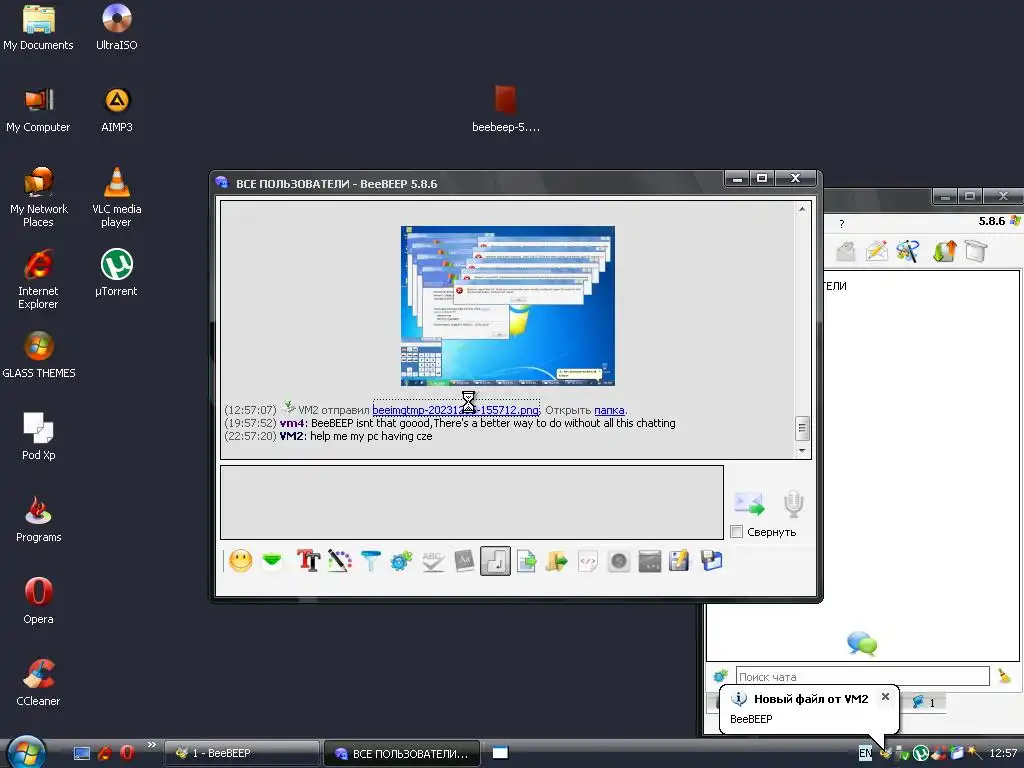The width and height of the screenshot is (1024, 768).
Task: Click the Новый файл от VM2 notification text
Action: [x=811, y=699]
